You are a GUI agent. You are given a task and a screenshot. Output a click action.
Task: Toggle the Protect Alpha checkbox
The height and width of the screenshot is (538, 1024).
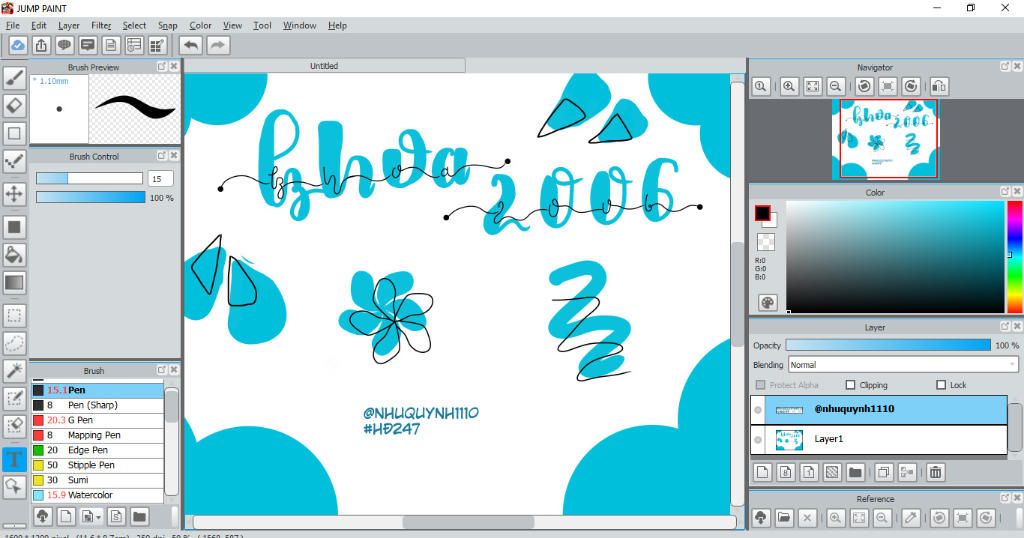point(760,385)
